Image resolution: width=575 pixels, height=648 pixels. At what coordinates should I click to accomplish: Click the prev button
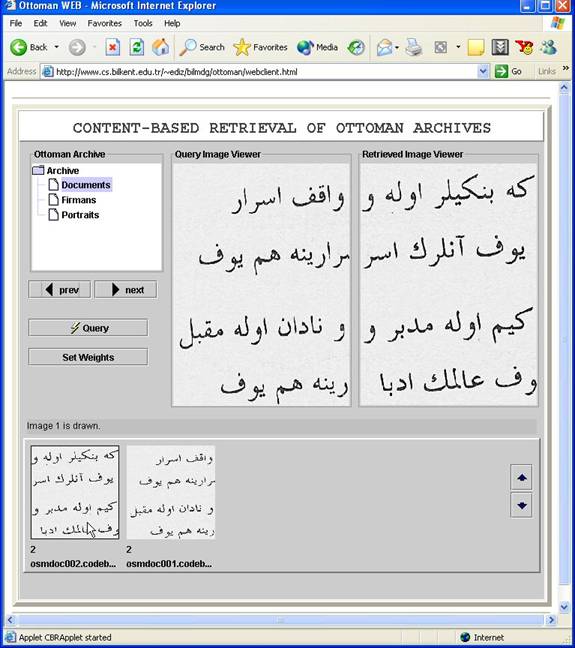coord(60,290)
